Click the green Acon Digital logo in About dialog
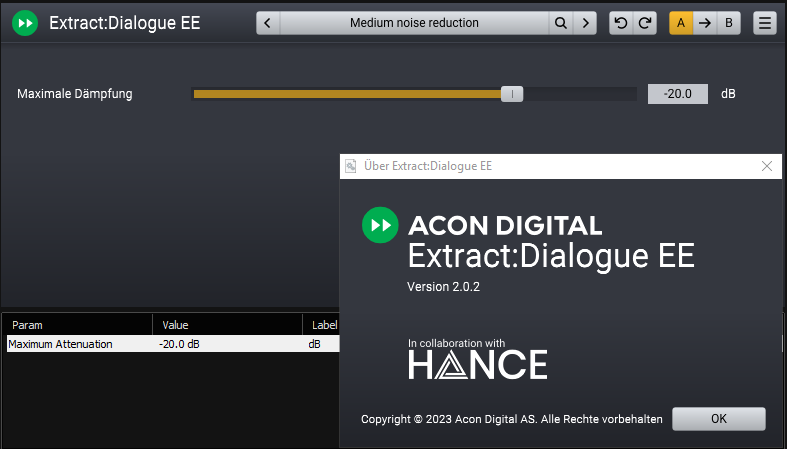Image resolution: width=787 pixels, height=449 pixels. (x=380, y=225)
